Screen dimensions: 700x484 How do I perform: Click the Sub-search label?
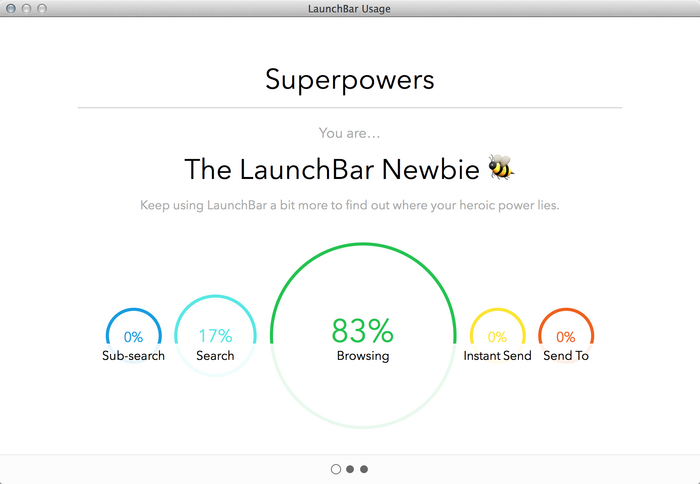coord(133,356)
